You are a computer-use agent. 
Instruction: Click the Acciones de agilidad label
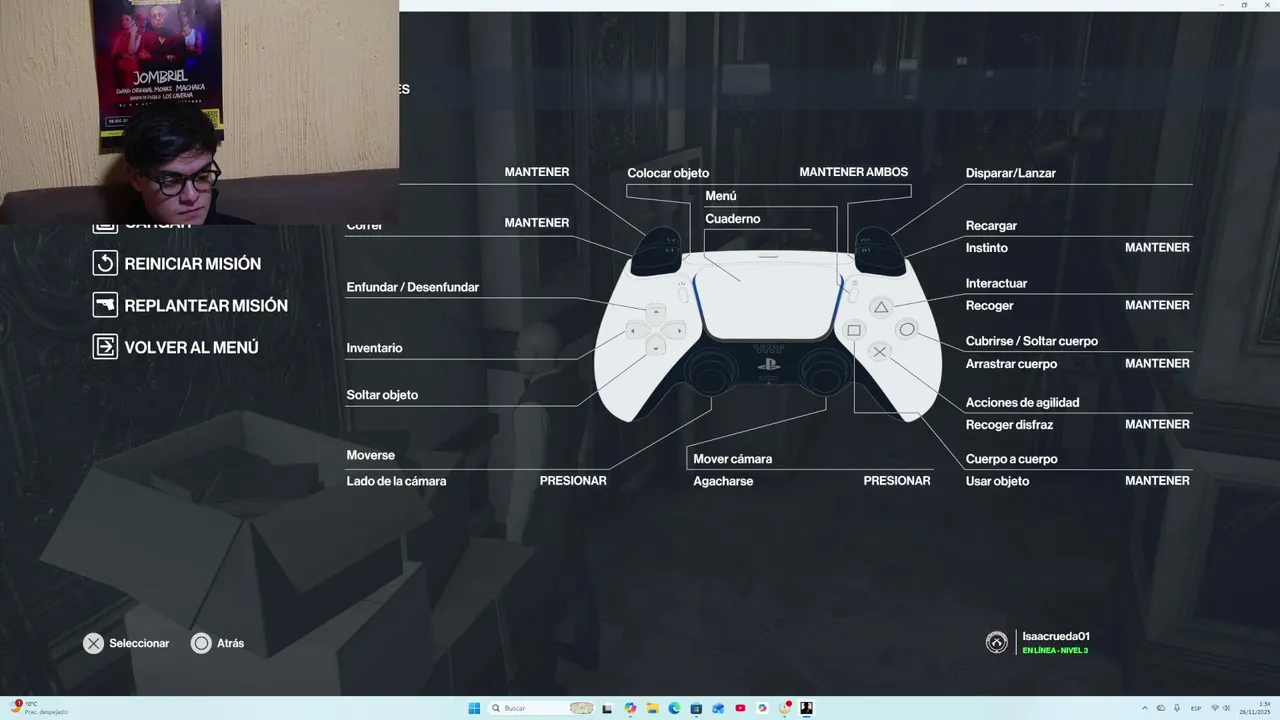tap(1022, 403)
